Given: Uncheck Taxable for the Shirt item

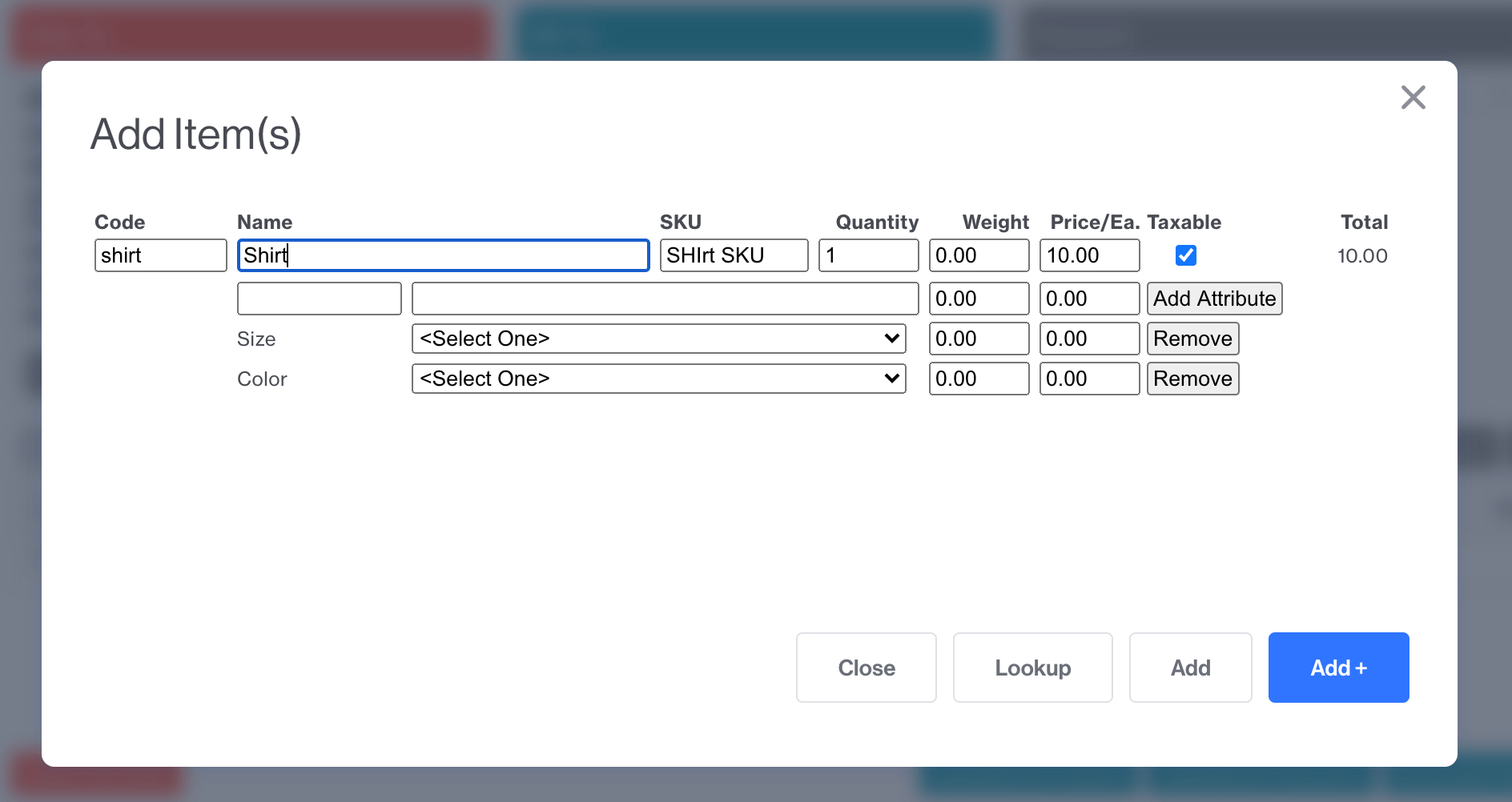Looking at the screenshot, I should click(x=1184, y=255).
